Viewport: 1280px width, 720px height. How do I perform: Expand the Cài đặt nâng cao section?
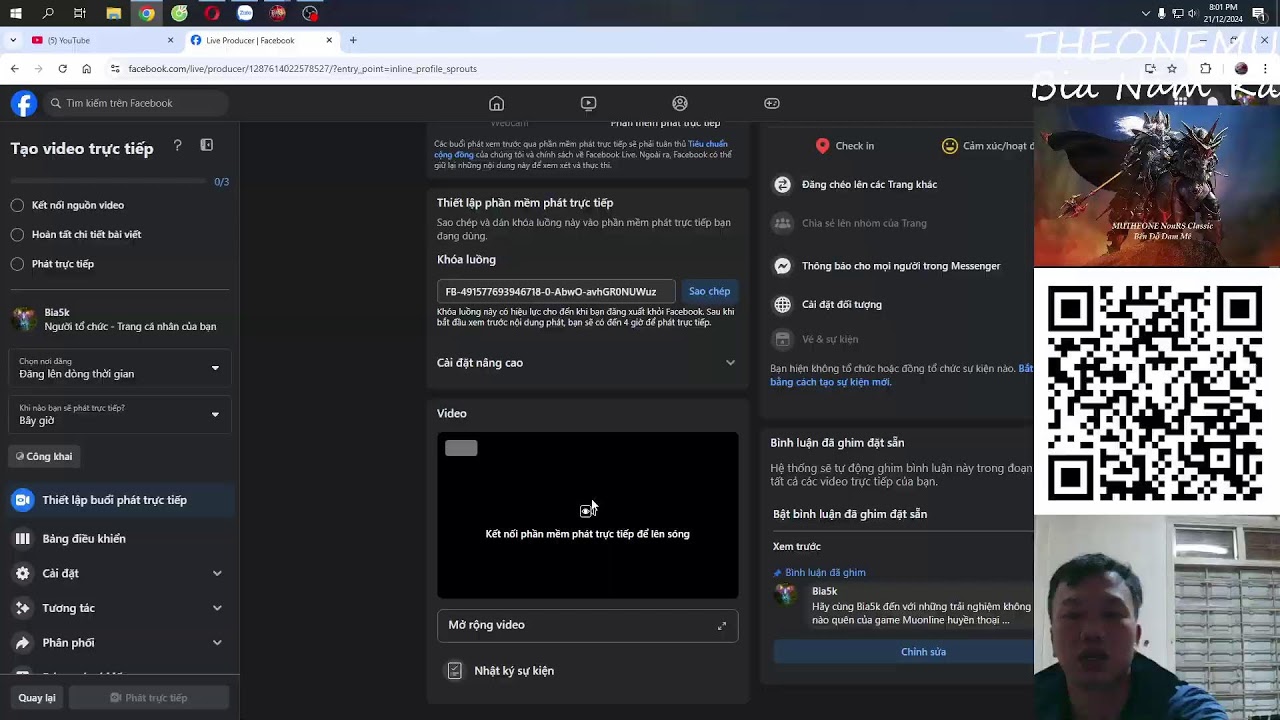pyautogui.click(x=587, y=363)
